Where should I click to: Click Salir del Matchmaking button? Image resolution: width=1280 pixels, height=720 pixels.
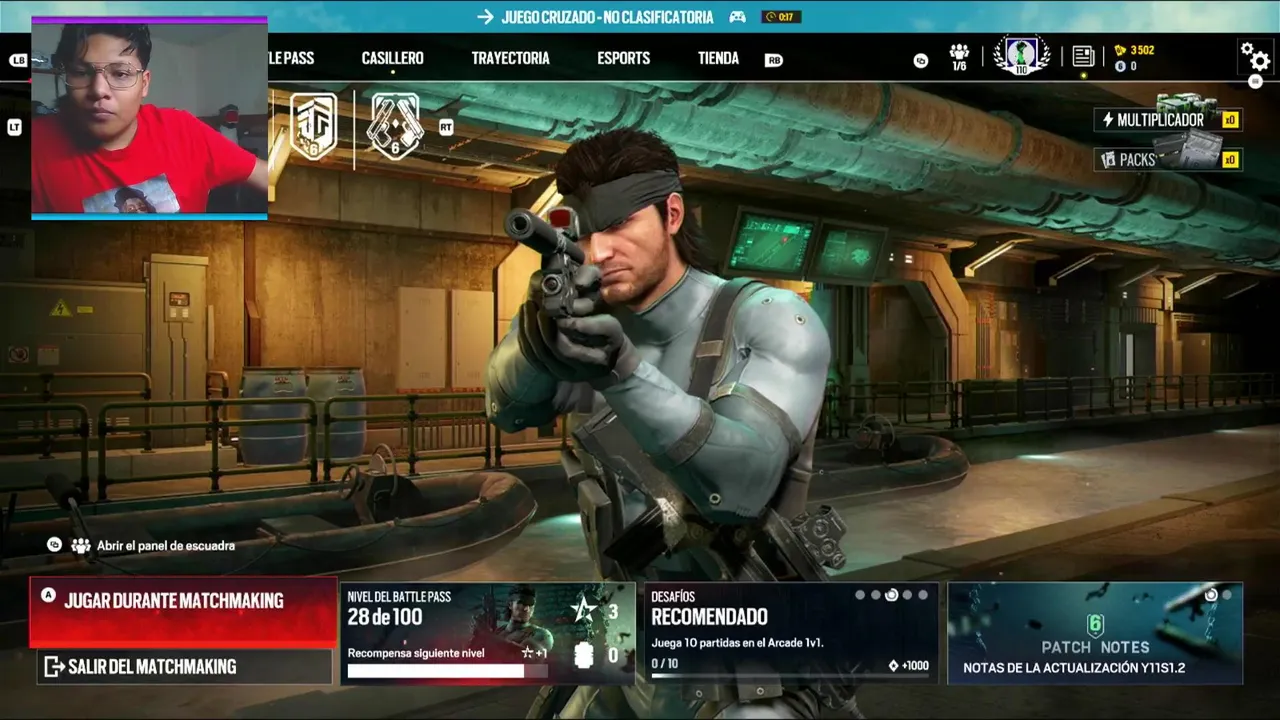[x=184, y=667]
